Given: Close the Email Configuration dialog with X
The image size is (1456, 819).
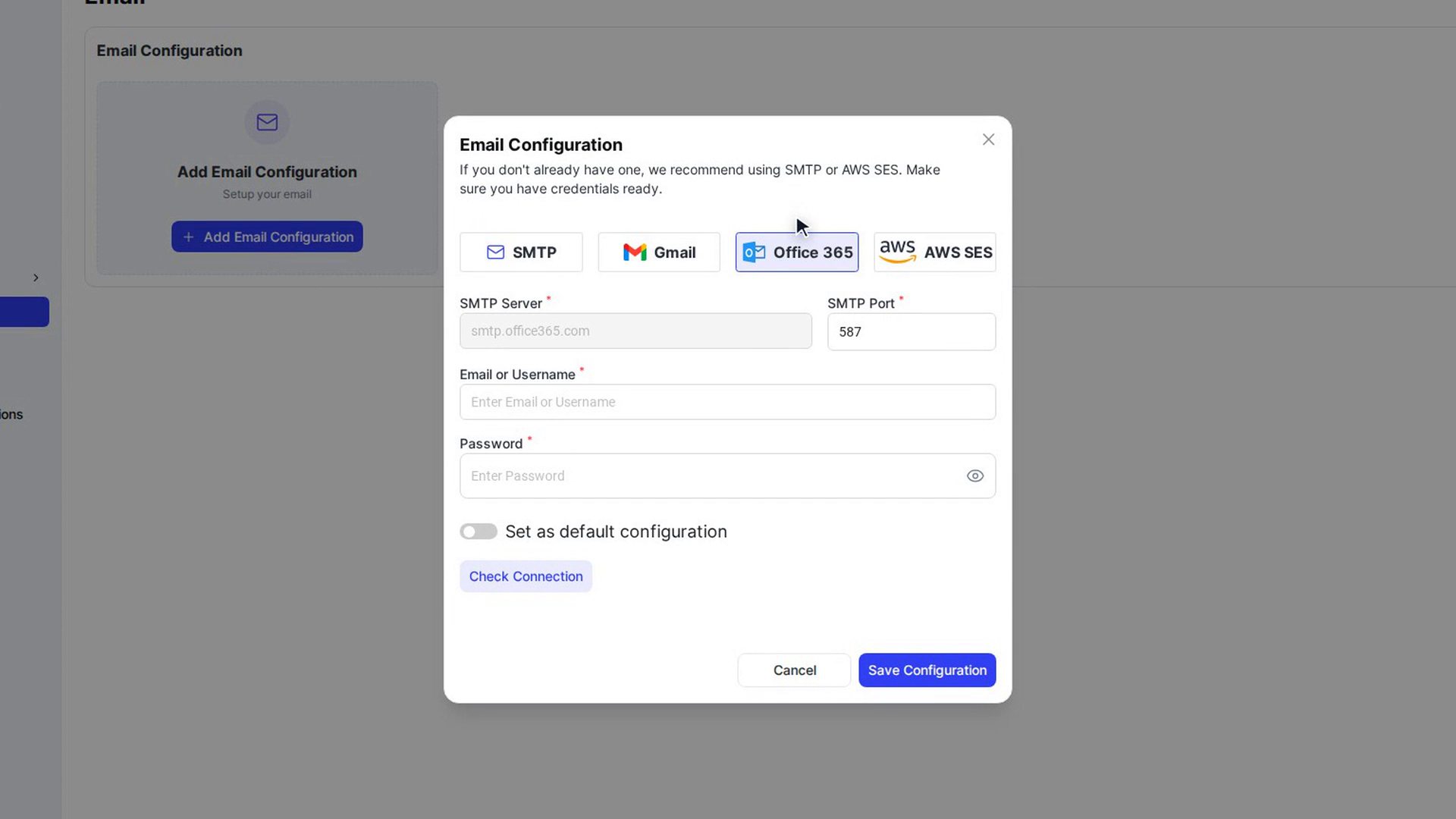Looking at the screenshot, I should pyautogui.click(x=988, y=140).
